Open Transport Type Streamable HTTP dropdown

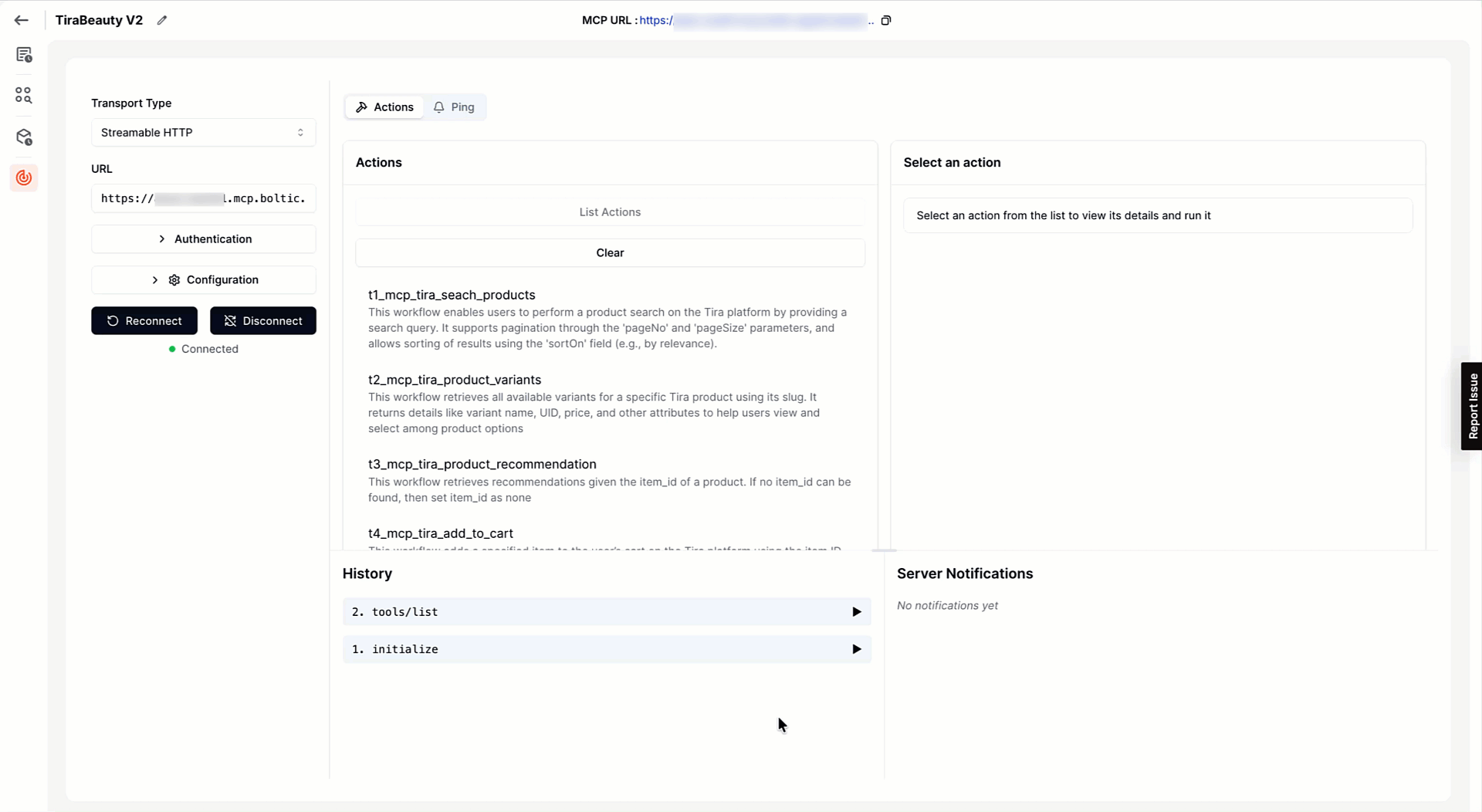pyautogui.click(x=204, y=133)
